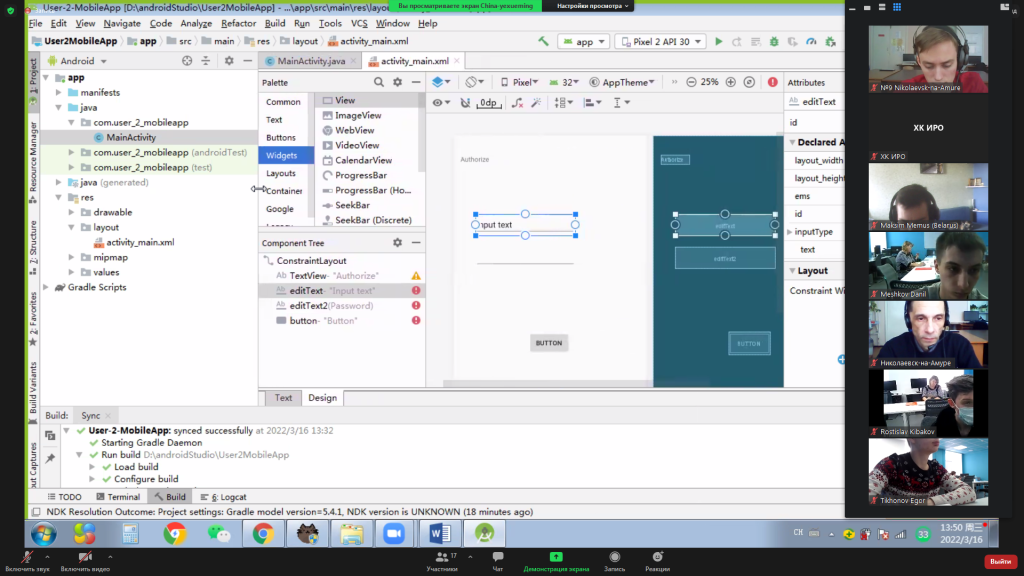This screenshot has width=1024, height=576.
Task: Click the Make Project hammer icon
Action: (x=543, y=41)
